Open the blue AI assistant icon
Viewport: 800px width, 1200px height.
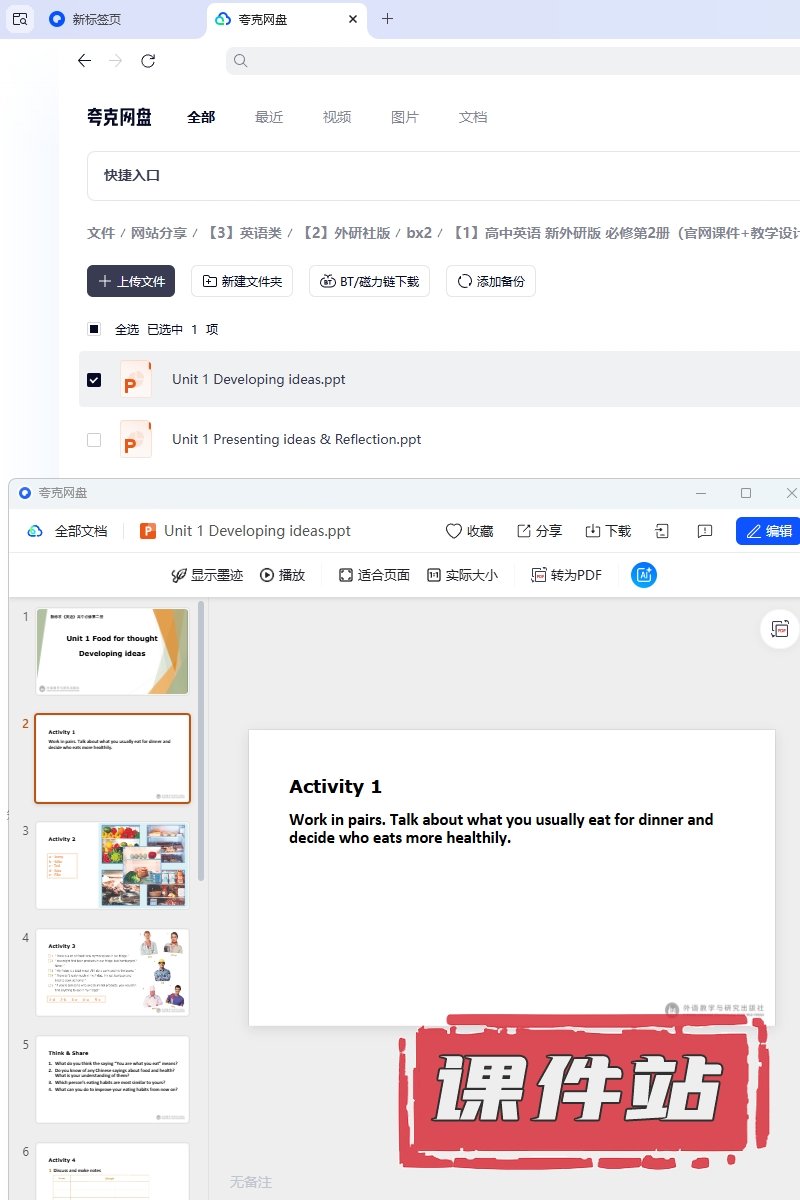[644, 575]
